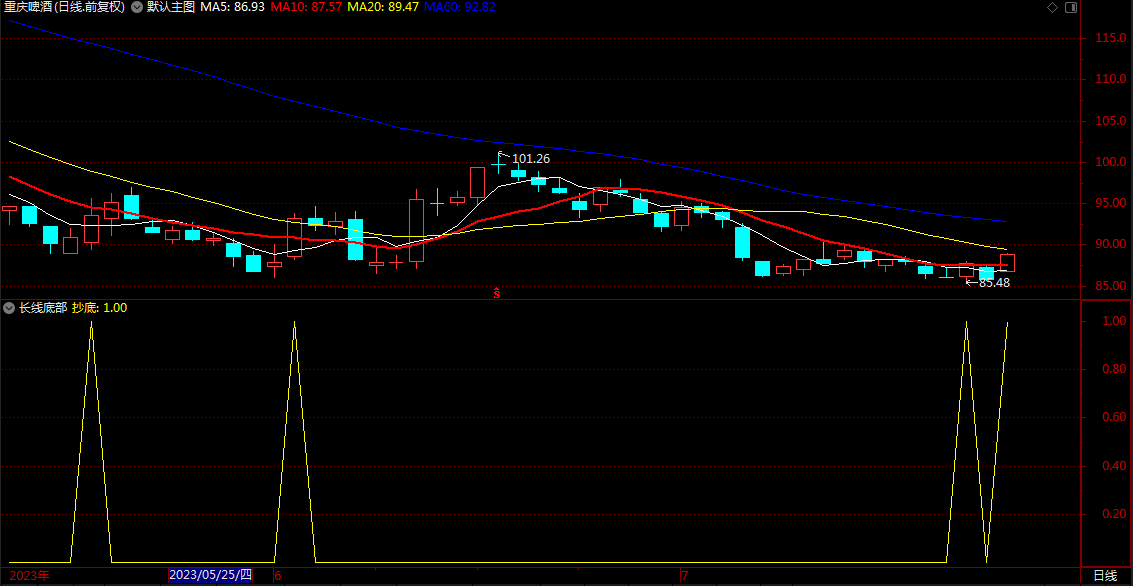
Task: Click the last red candlestick at right edge
Action: pyautogui.click(x=1007, y=263)
